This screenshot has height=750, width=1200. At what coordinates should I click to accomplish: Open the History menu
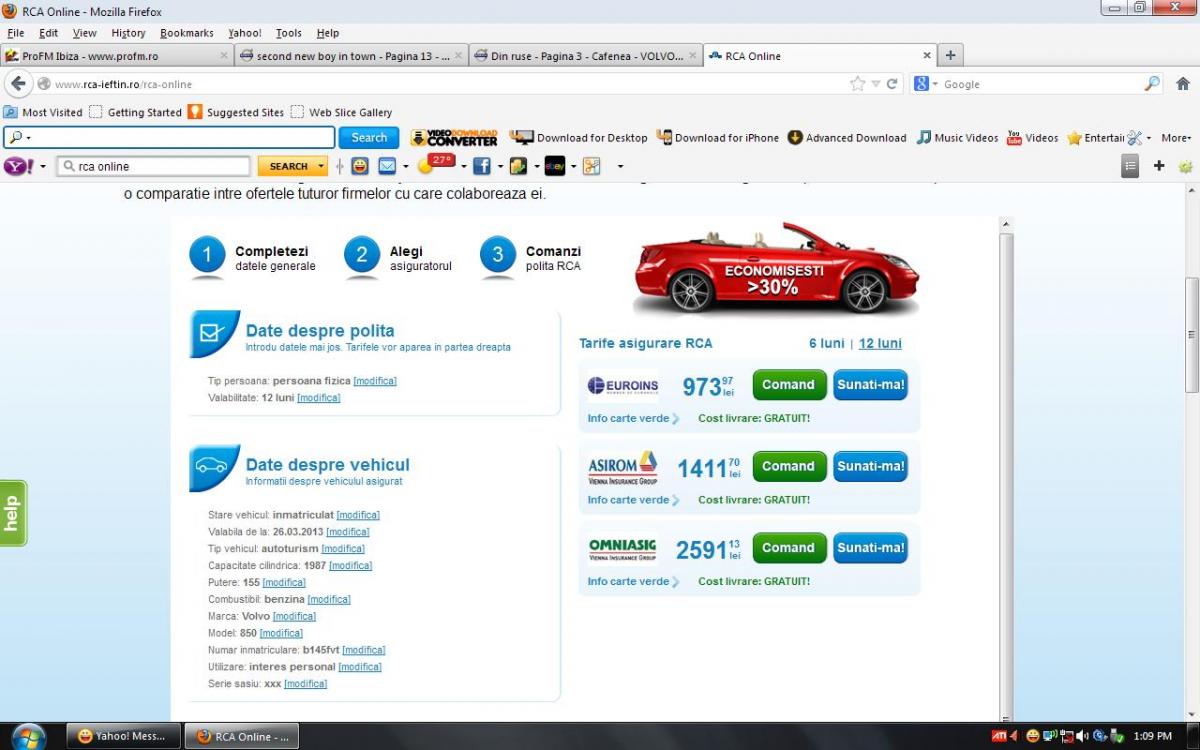point(128,33)
